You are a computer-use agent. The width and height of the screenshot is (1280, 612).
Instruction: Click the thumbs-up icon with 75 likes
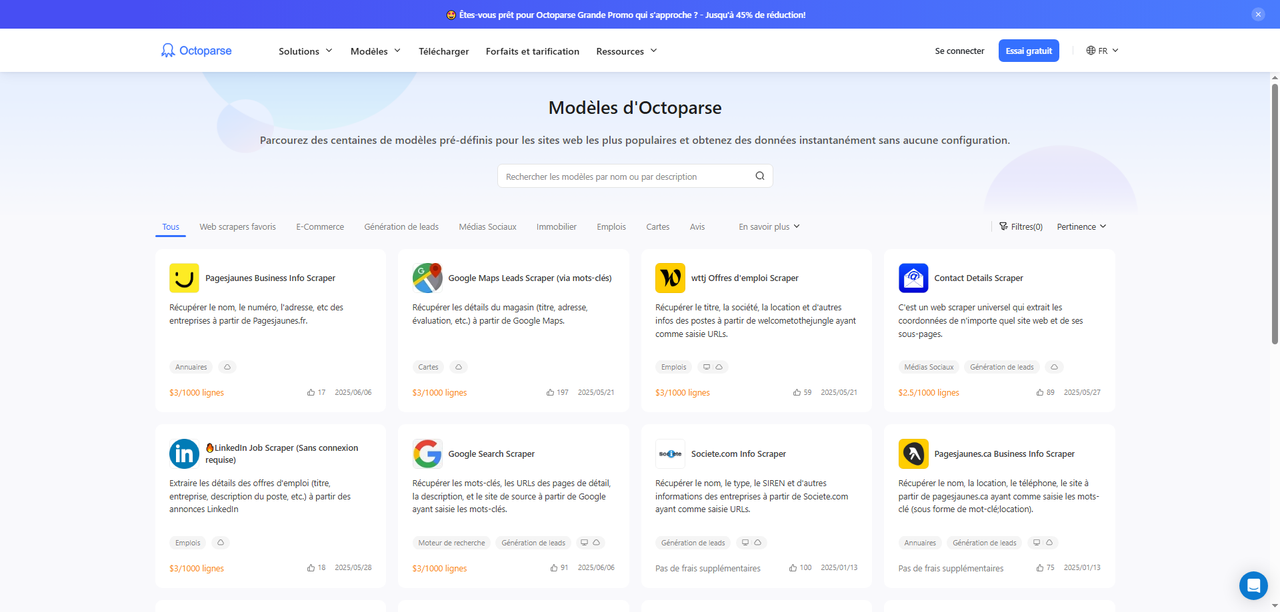tap(1040, 568)
